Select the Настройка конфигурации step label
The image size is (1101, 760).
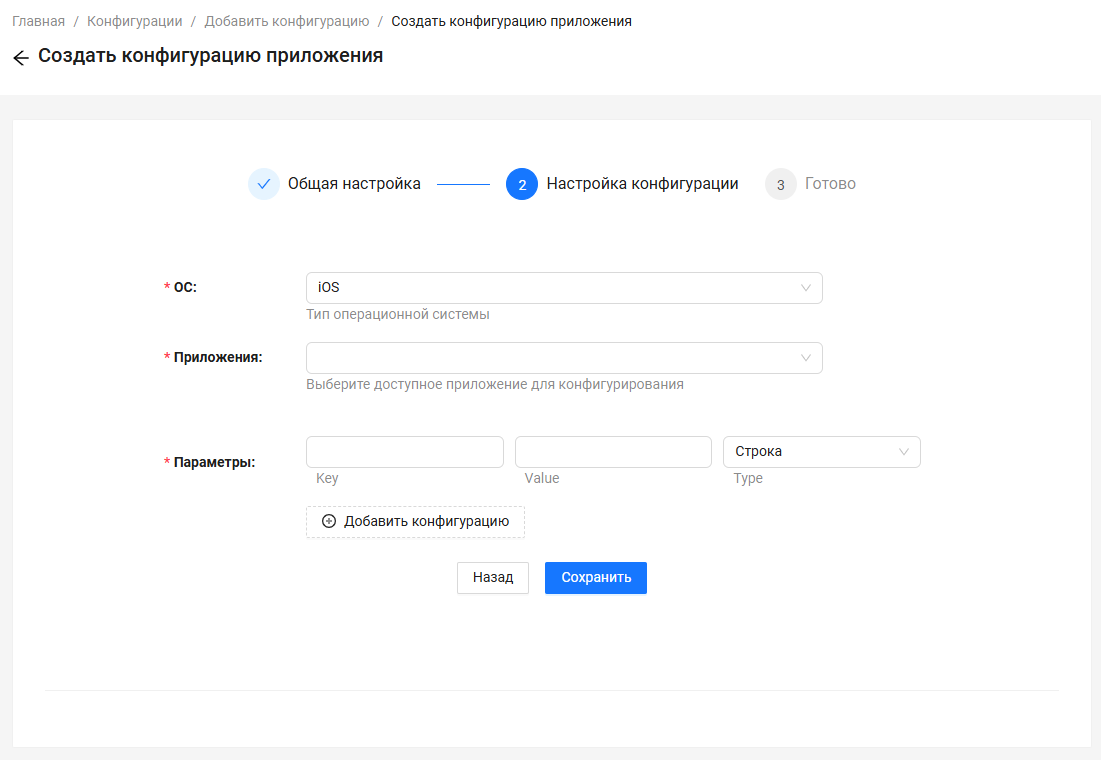click(x=642, y=184)
